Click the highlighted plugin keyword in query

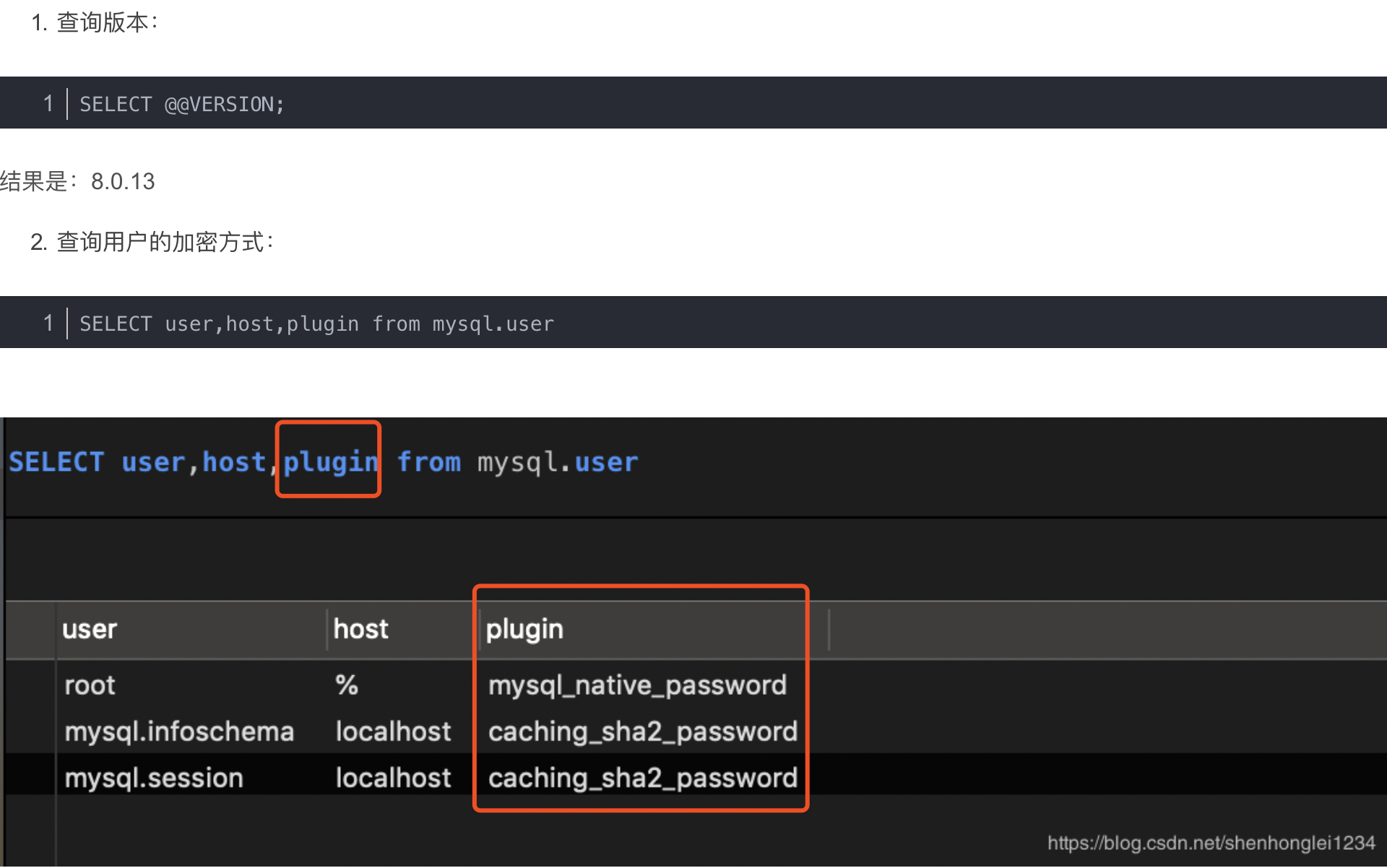click(x=330, y=461)
